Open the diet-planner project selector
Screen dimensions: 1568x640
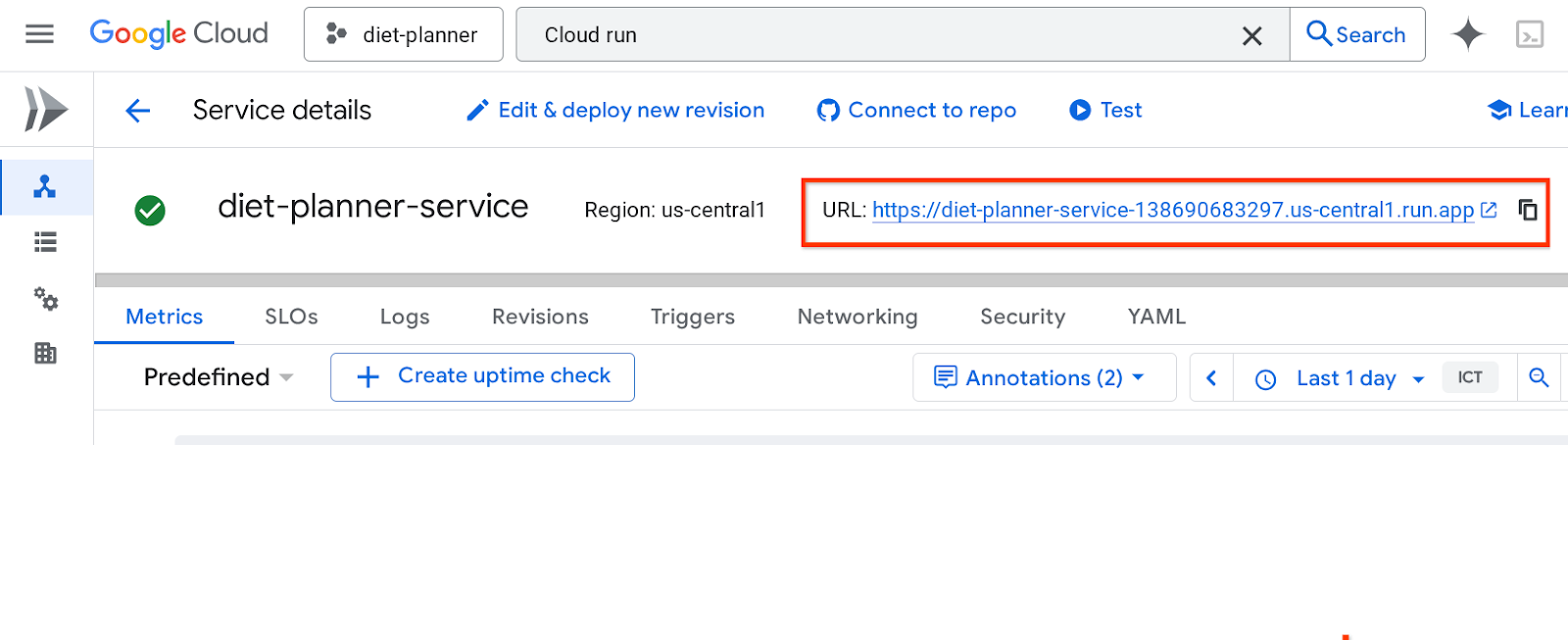(403, 34)
